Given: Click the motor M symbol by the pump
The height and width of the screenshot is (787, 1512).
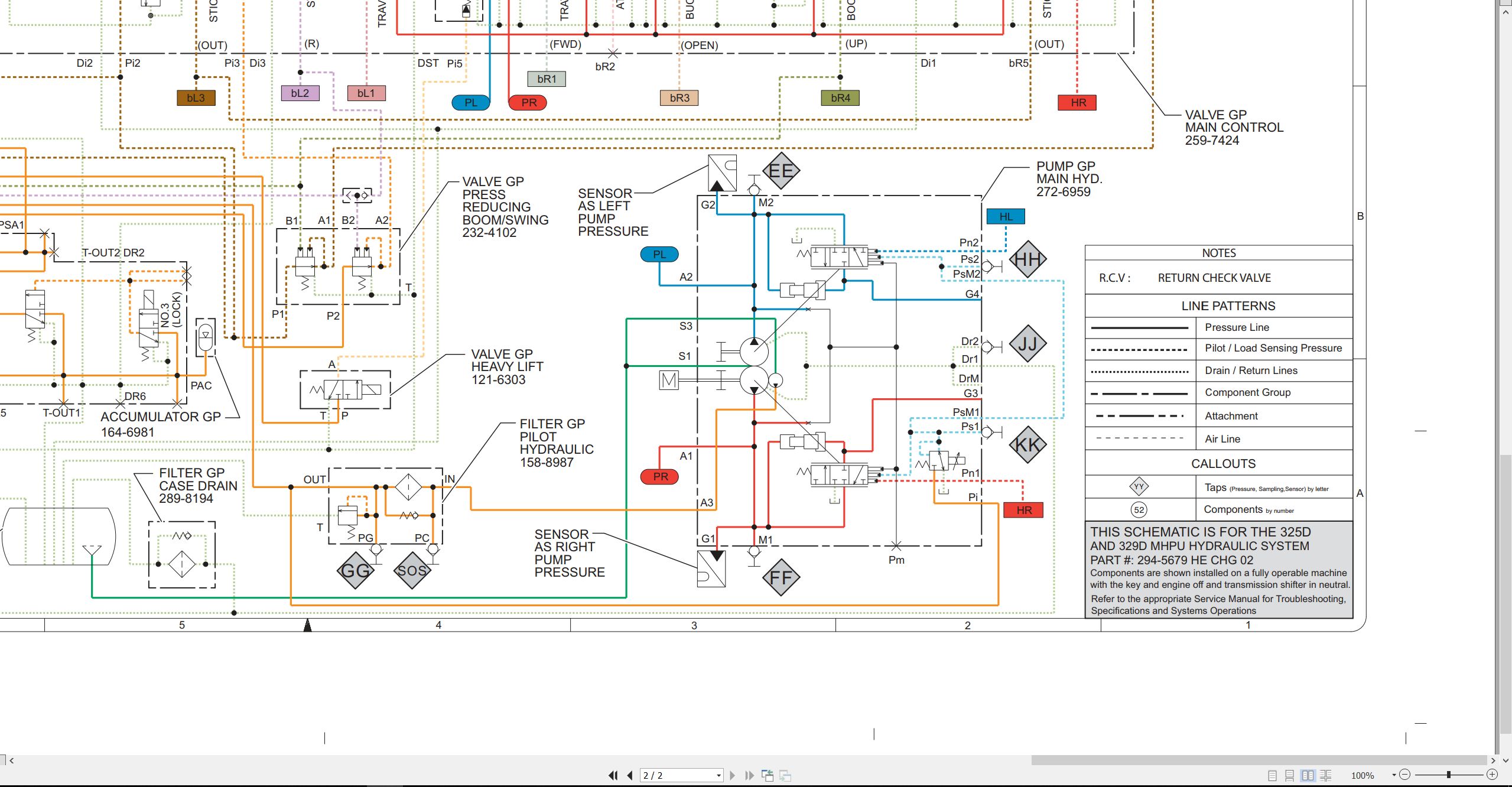Looking at the screenshot, I should click(669, 380).
